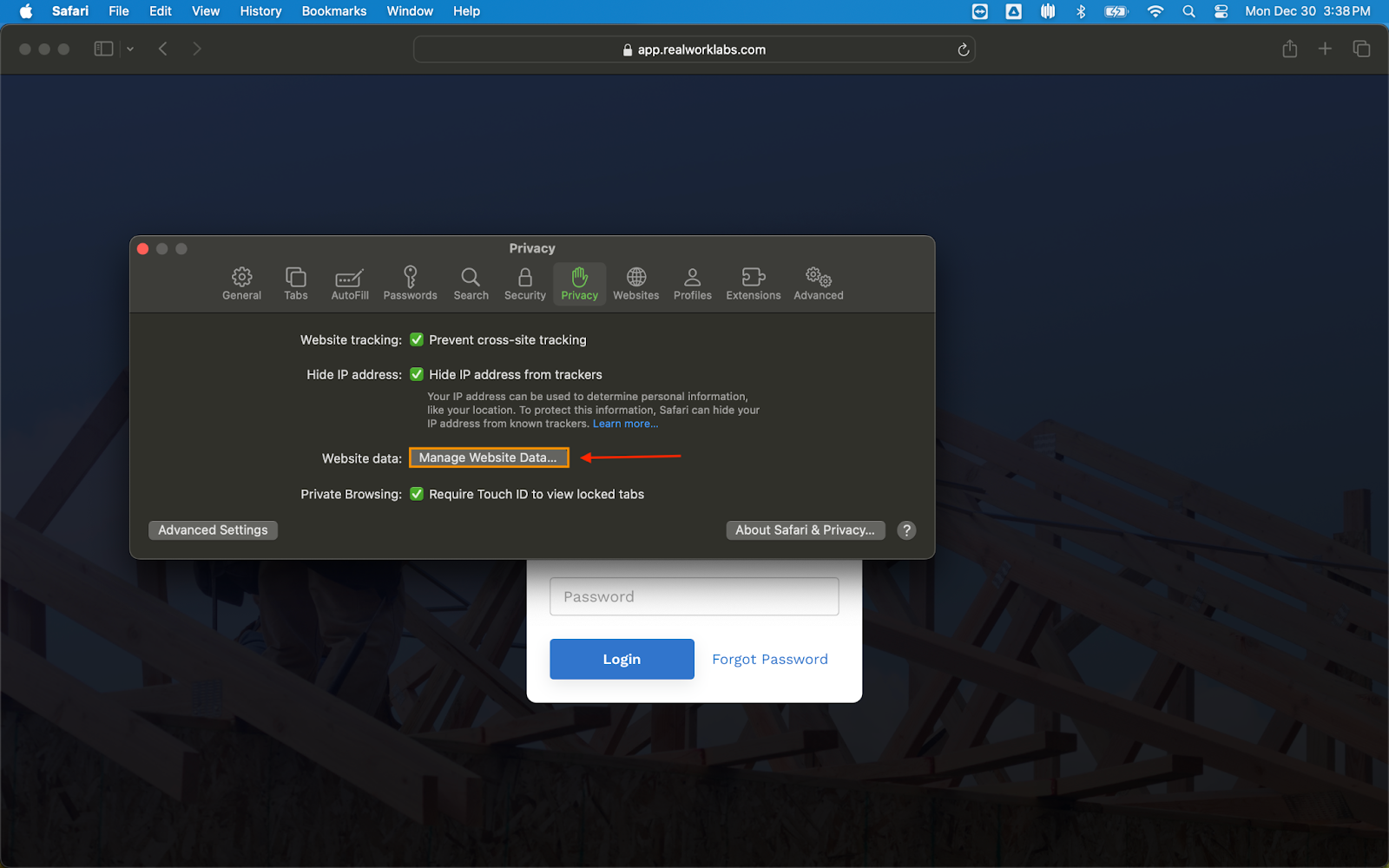Viewport: 1389px width, 868px height.
Task: Open the Security settings pane
Action: (x=525, y=284)
